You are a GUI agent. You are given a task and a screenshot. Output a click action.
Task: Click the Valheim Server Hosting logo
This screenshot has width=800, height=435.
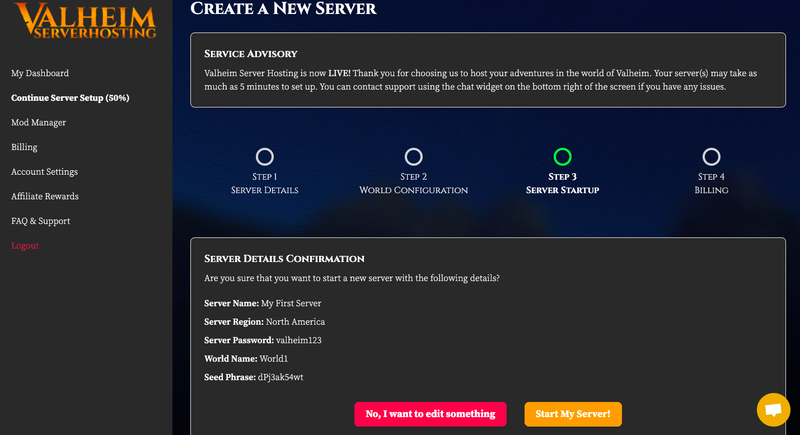(x=86, y=20)
